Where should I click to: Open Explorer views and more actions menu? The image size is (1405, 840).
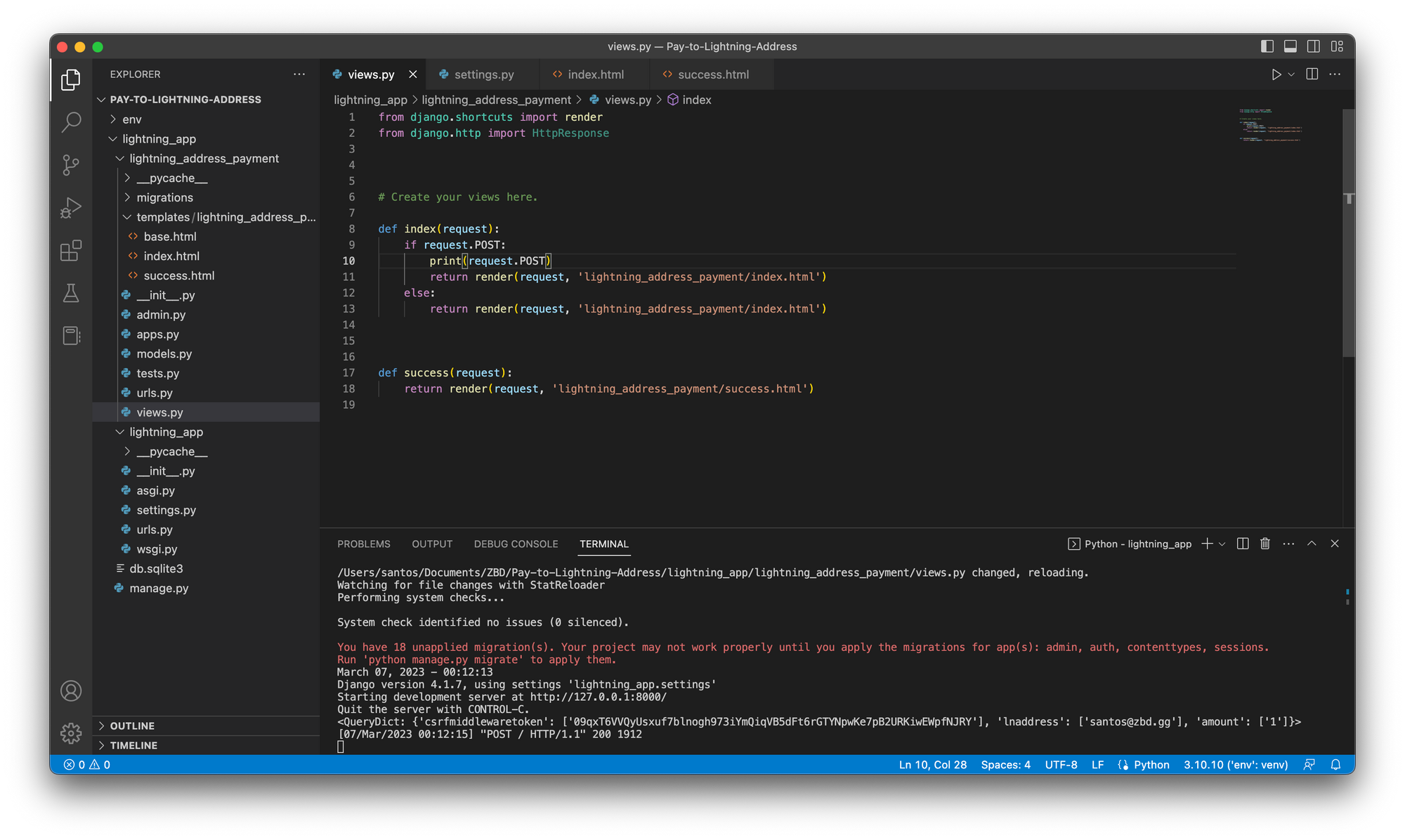[299, 74]
